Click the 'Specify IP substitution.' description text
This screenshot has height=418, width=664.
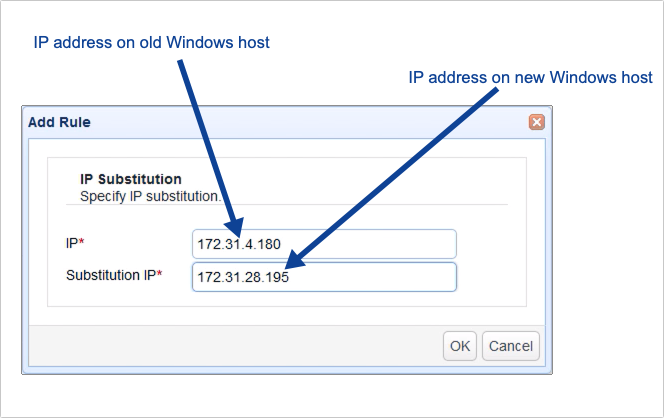[x=150, y=196]
